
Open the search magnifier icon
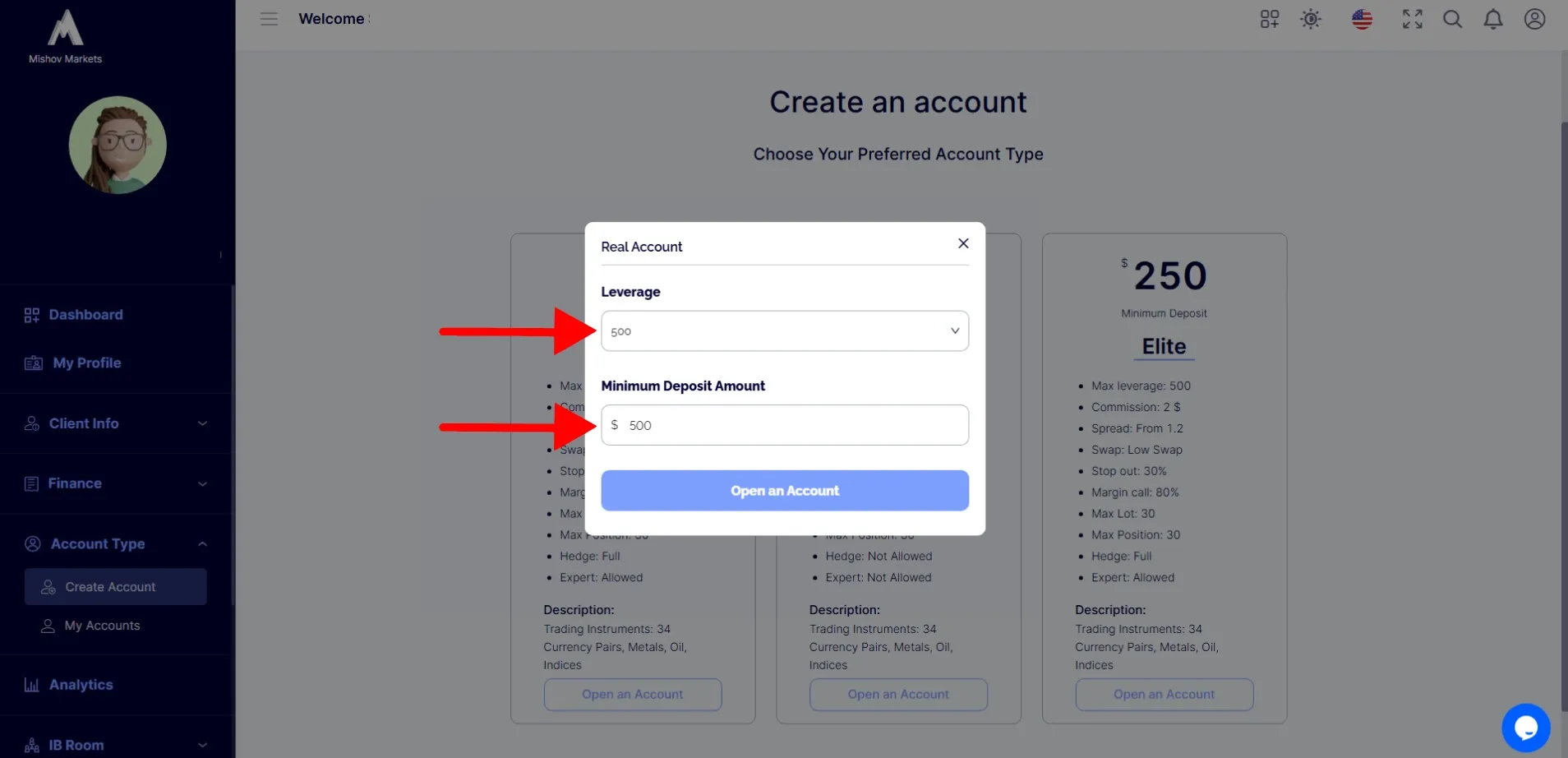click(x=1453, y=19)
